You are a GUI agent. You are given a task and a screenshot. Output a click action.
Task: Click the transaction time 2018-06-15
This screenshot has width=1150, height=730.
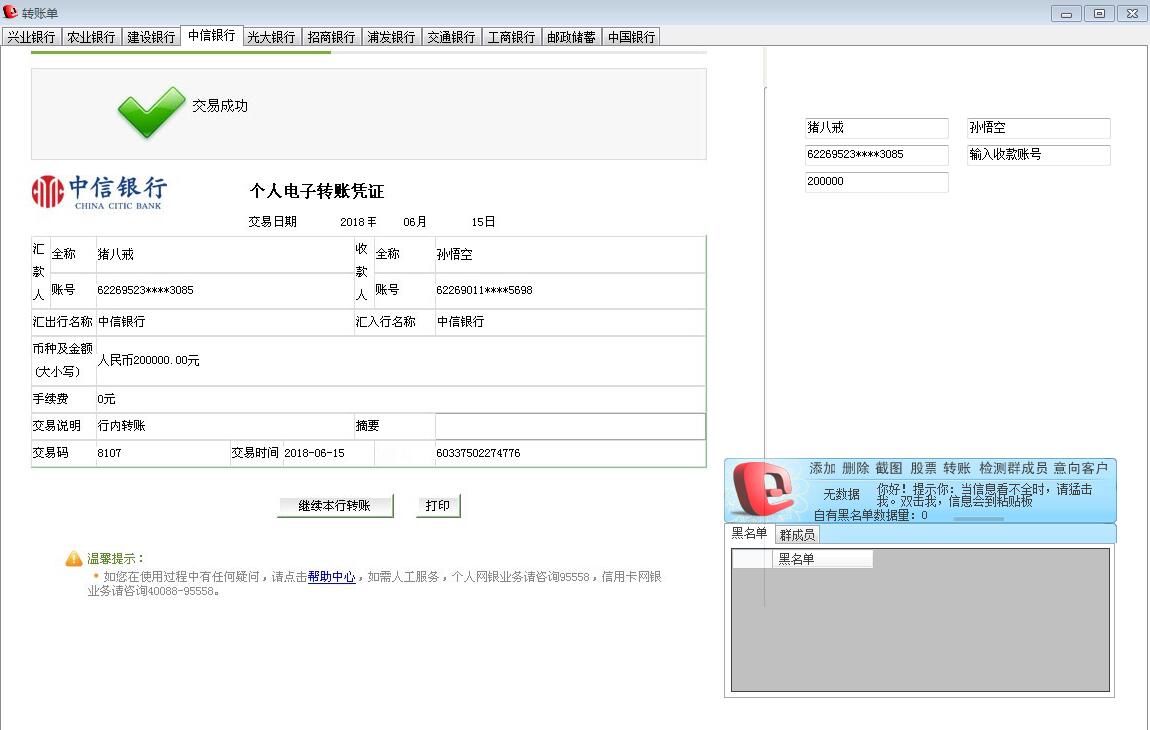point(315,453)
